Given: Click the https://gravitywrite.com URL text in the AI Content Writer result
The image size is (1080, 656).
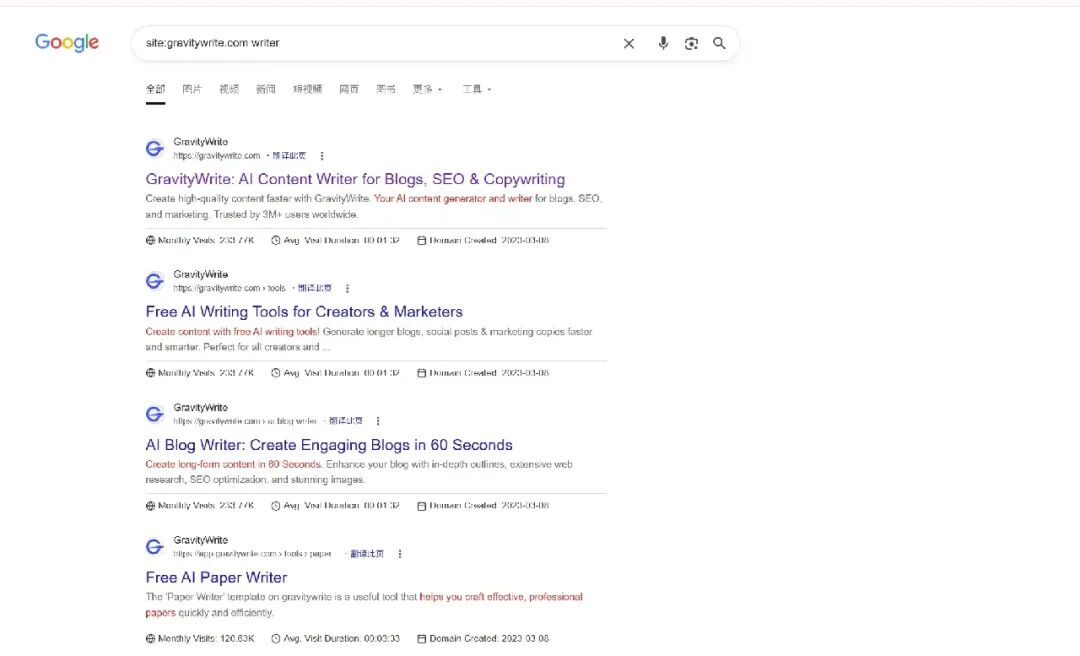Looking at the screenshot, I should click(217, 156).
